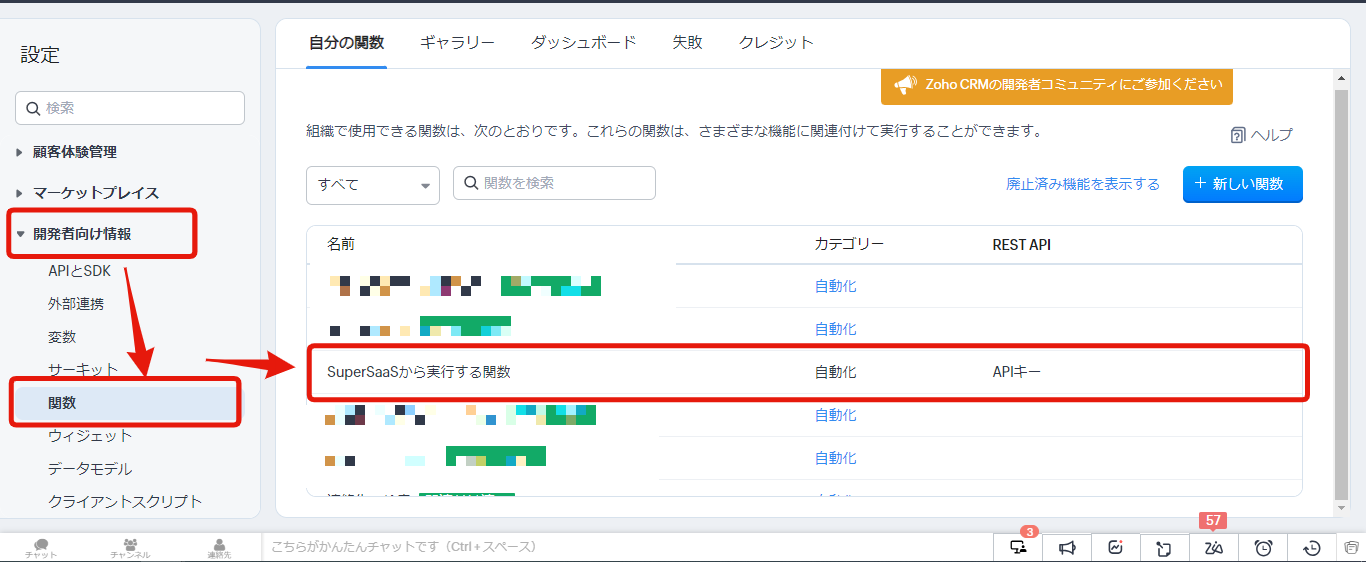Expand the 顧客体験管理 section
1366x562 pixels.
click(19, 152)
